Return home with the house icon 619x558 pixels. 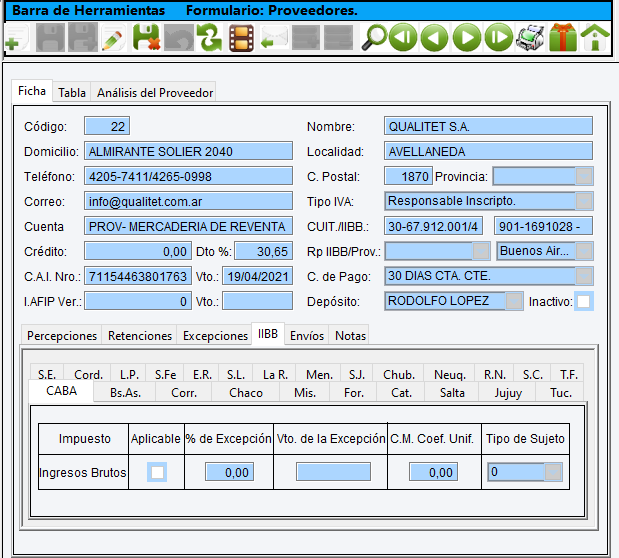point(595,38)
